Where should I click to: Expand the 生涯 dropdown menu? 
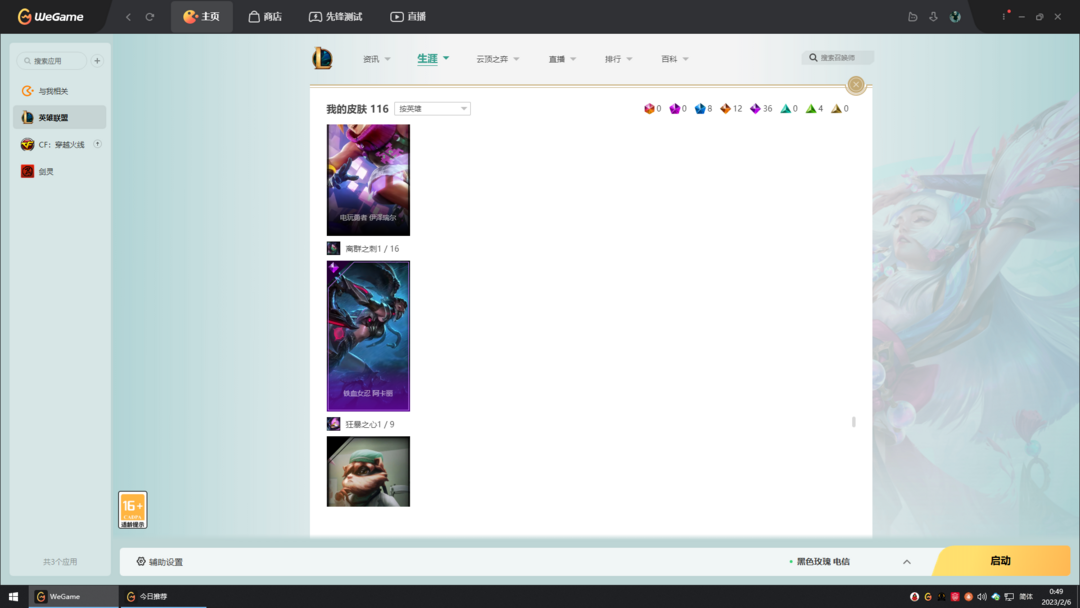(433, 59)
